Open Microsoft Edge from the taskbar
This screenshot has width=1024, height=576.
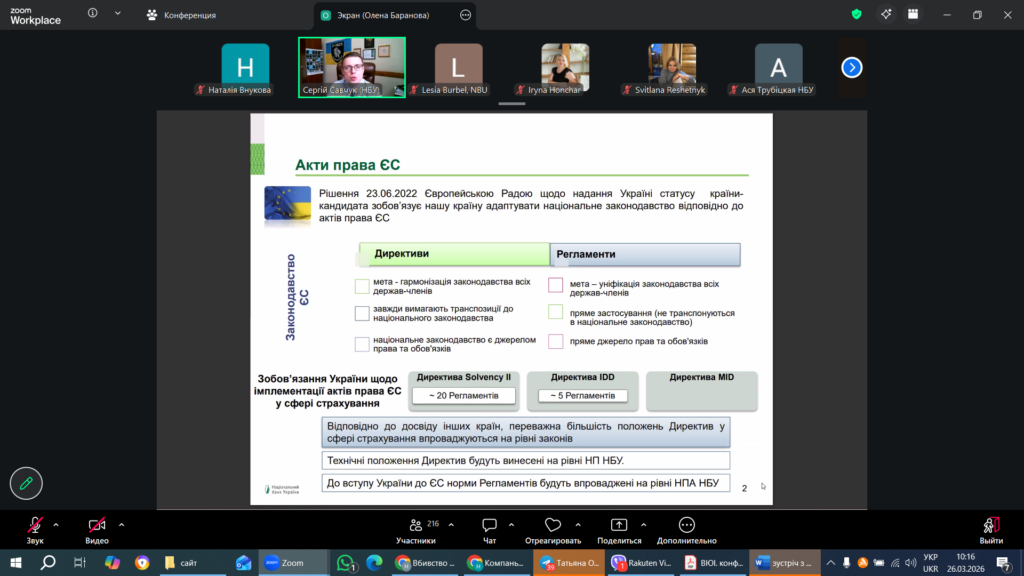(x=374, y=563)
